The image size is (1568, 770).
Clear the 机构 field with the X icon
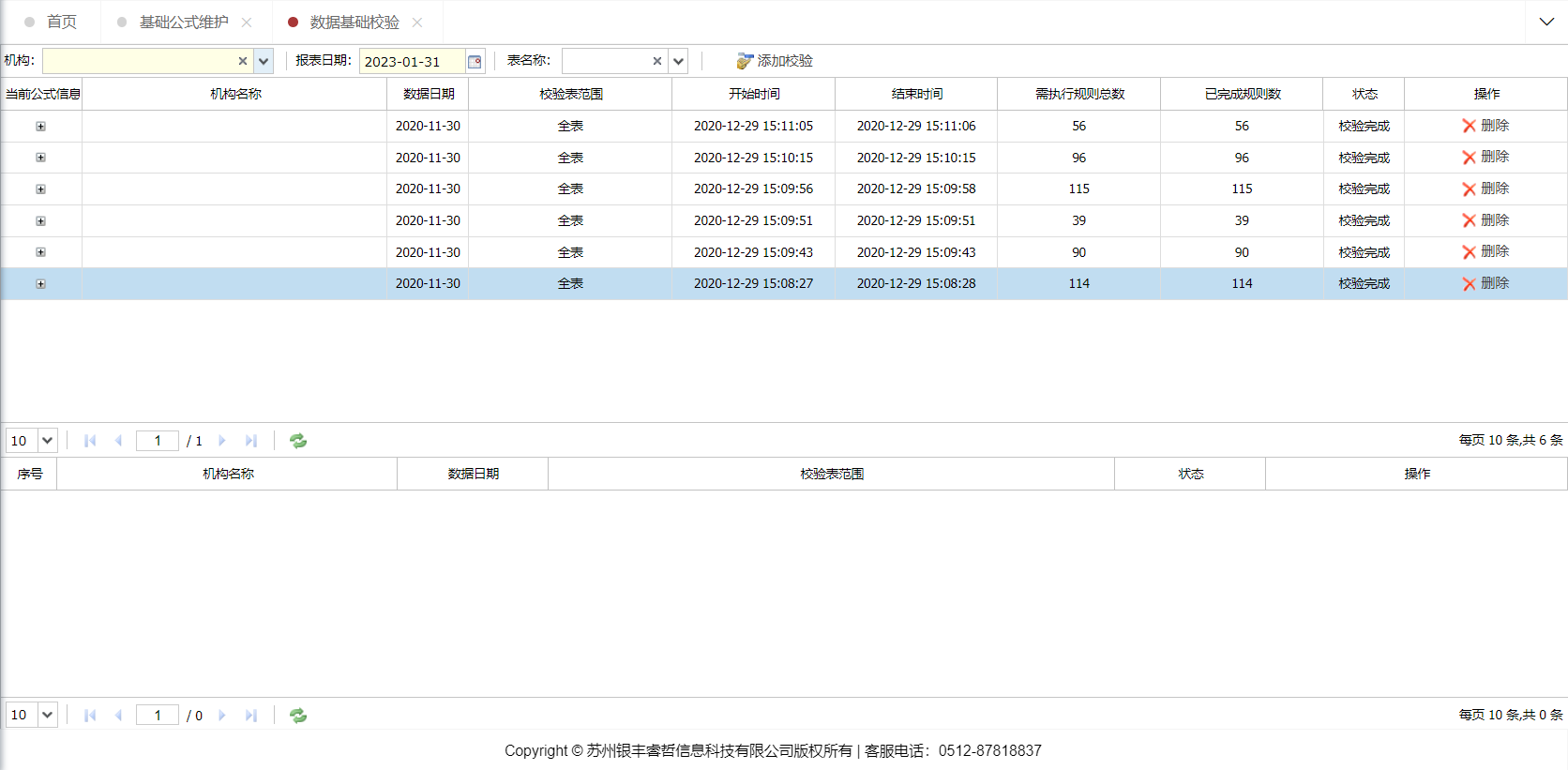click(242, 61)
